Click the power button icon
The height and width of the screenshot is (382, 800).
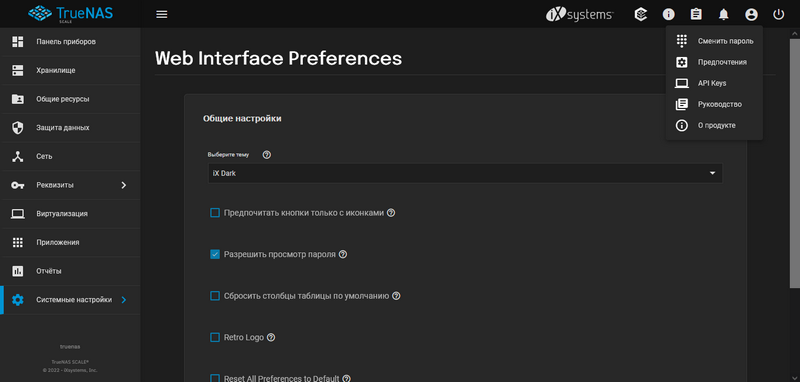[x=778, y=14]
